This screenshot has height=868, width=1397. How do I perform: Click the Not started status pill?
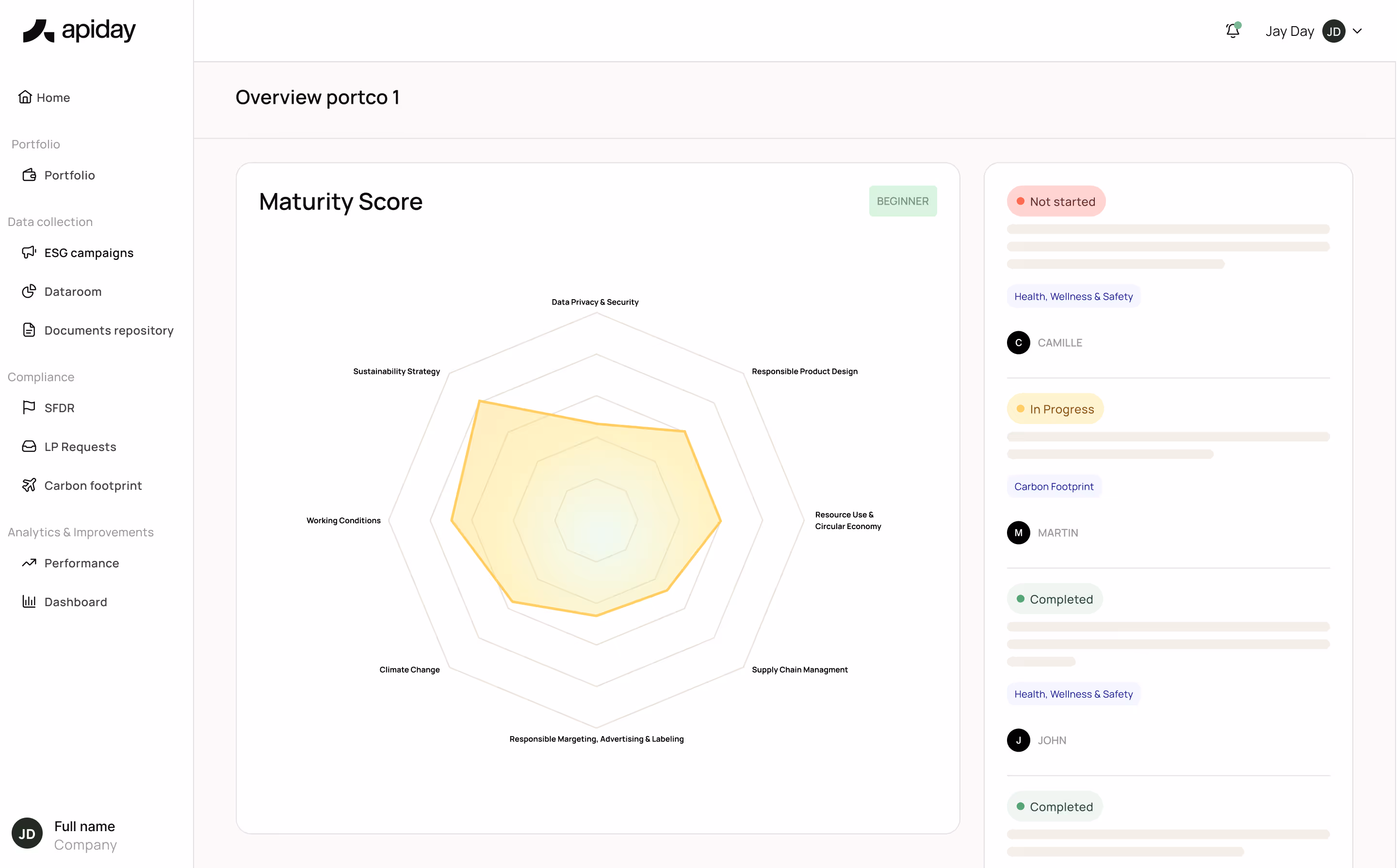[x=1056, y=202]
